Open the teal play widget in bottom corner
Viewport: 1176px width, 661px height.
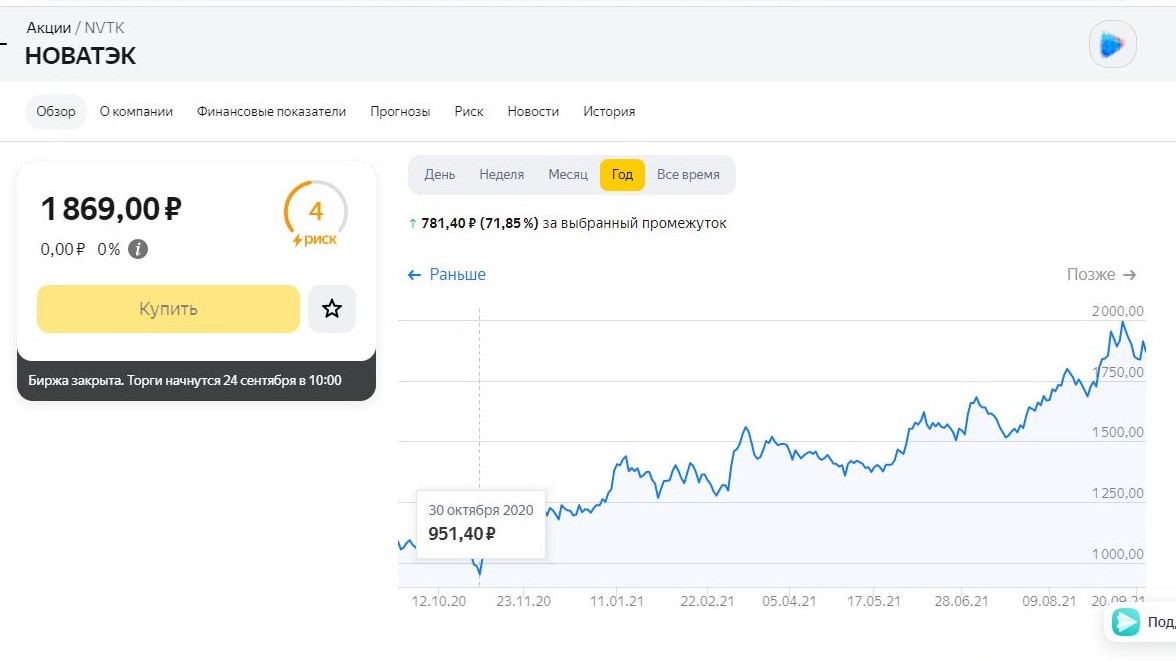pos(1125,621)
